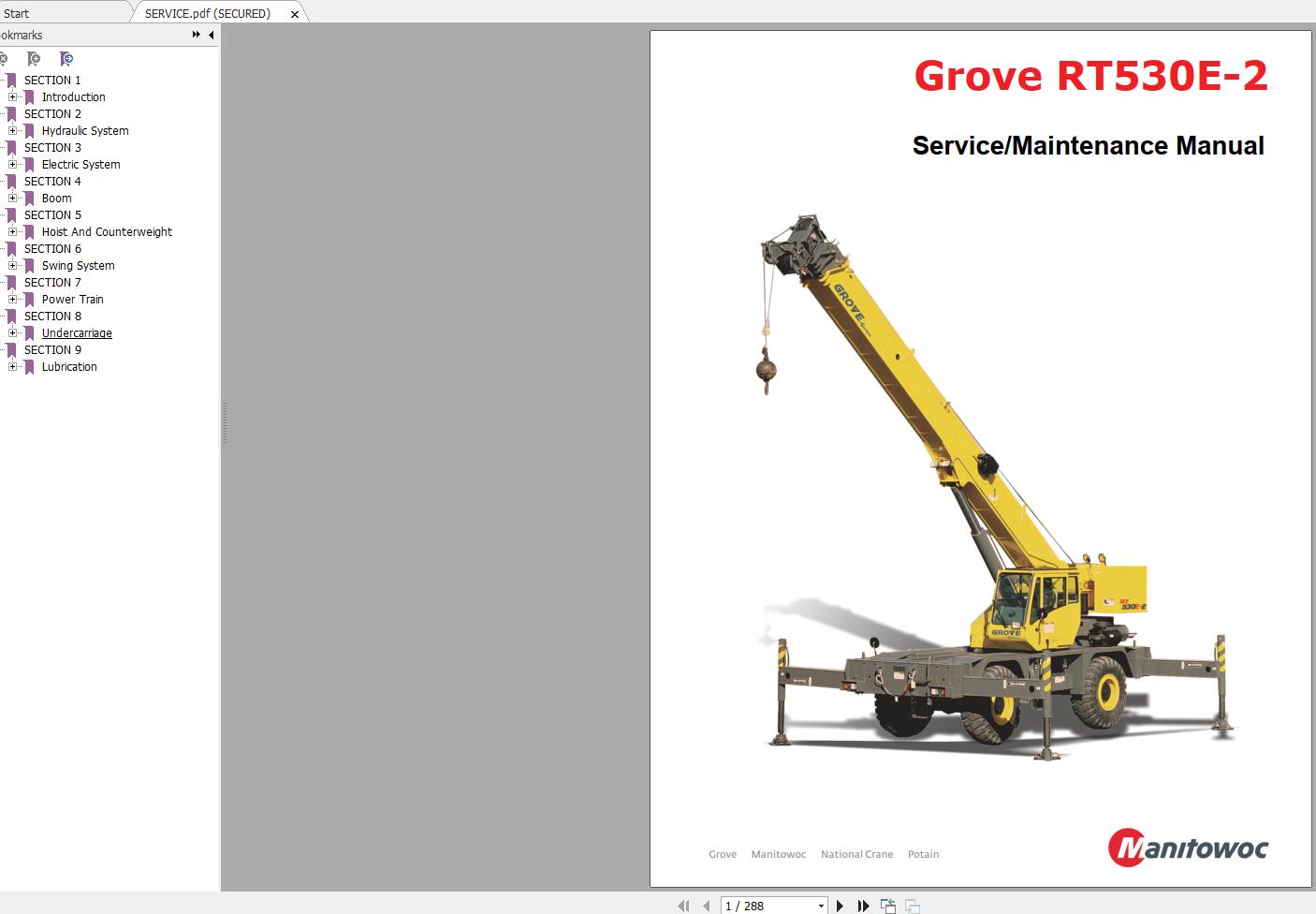
Task: Expand the Power Train bookmark
Action: (12, 300)
